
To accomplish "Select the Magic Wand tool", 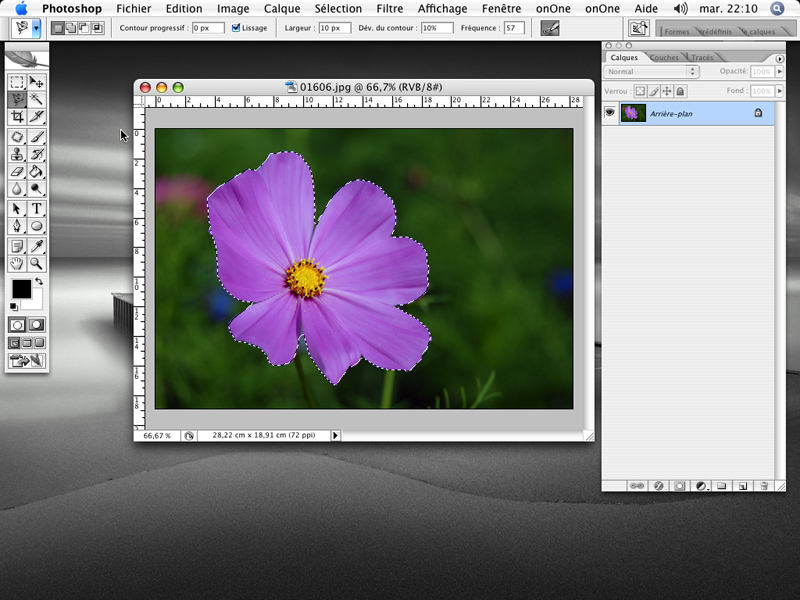I will coord(36,99).
